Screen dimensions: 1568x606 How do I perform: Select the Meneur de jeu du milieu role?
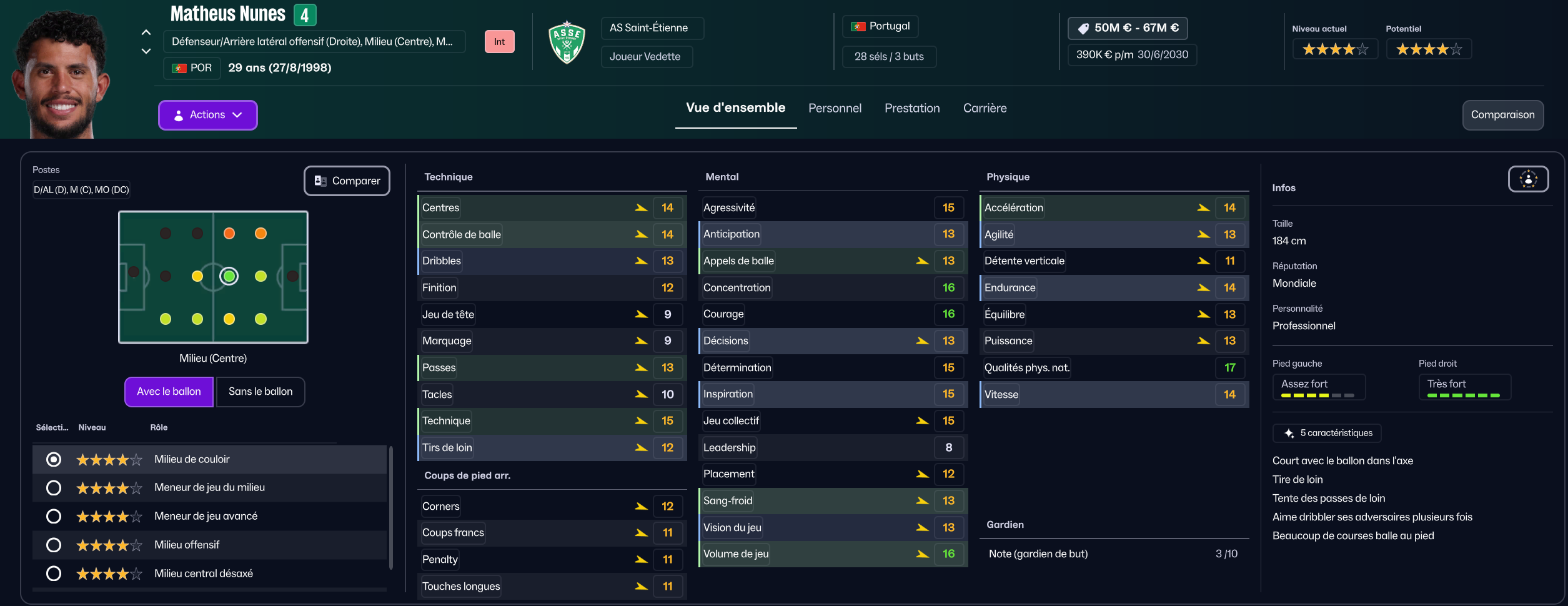[x=54, y=488]
